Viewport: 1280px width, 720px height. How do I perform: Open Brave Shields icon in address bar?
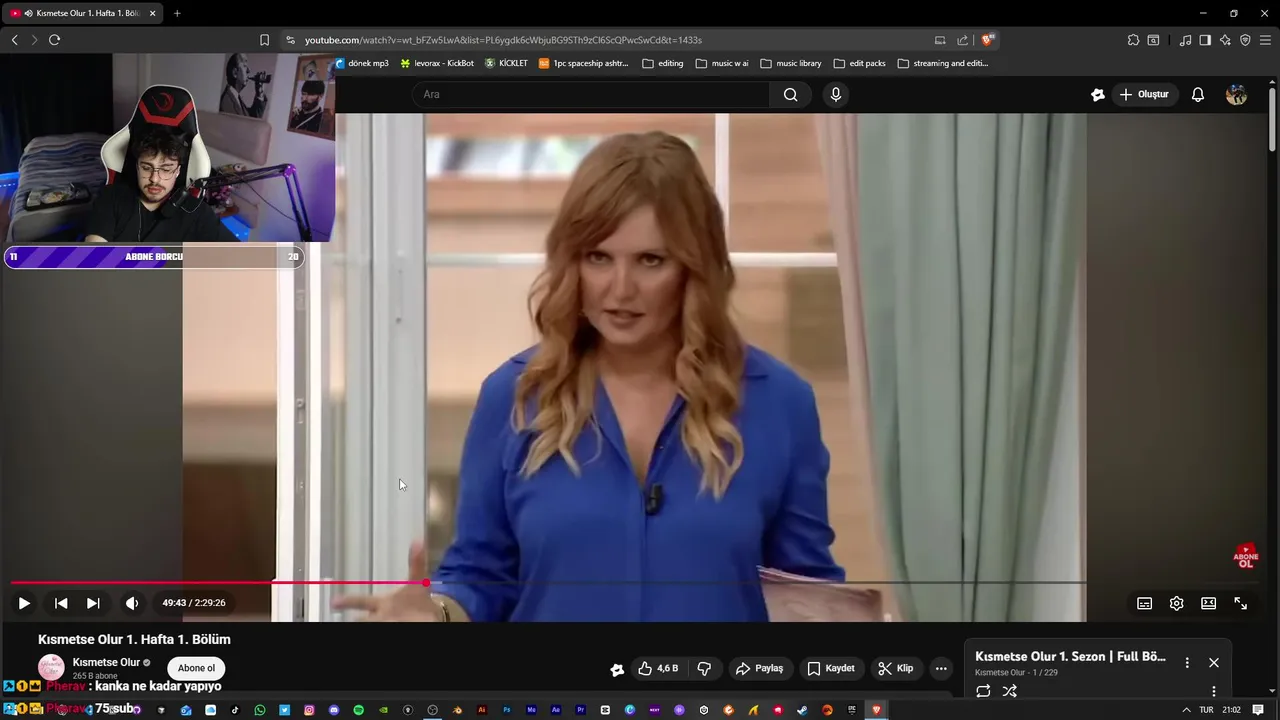point(987,40)
